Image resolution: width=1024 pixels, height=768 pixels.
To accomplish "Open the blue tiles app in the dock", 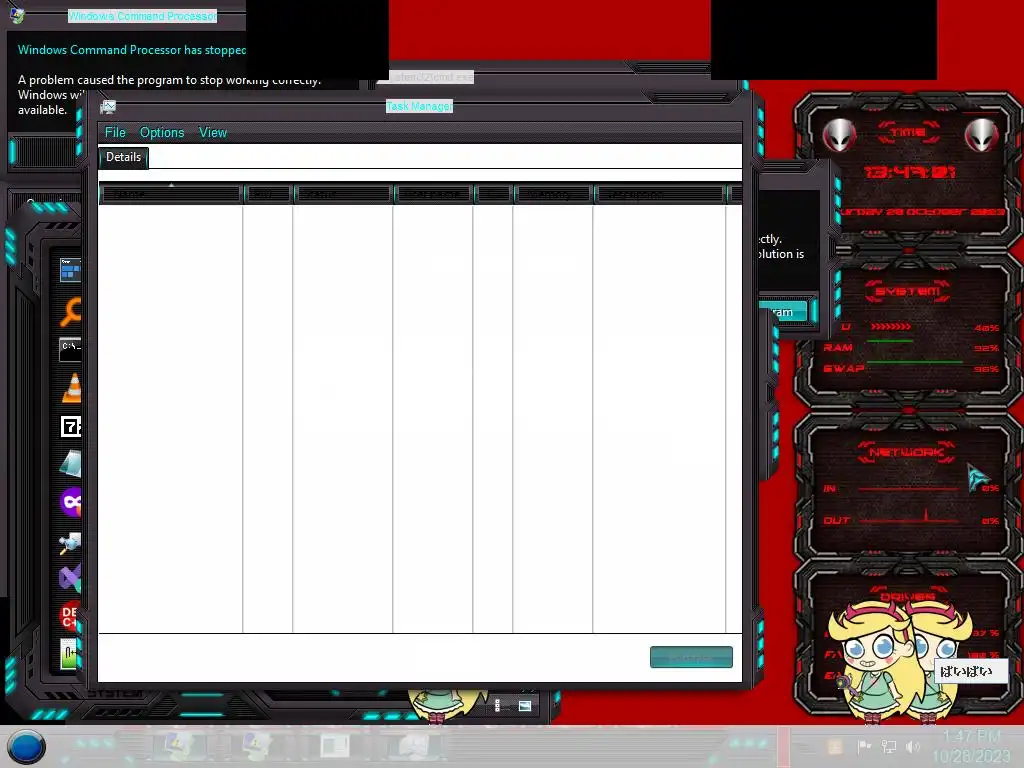I will (x=70, y=270).
